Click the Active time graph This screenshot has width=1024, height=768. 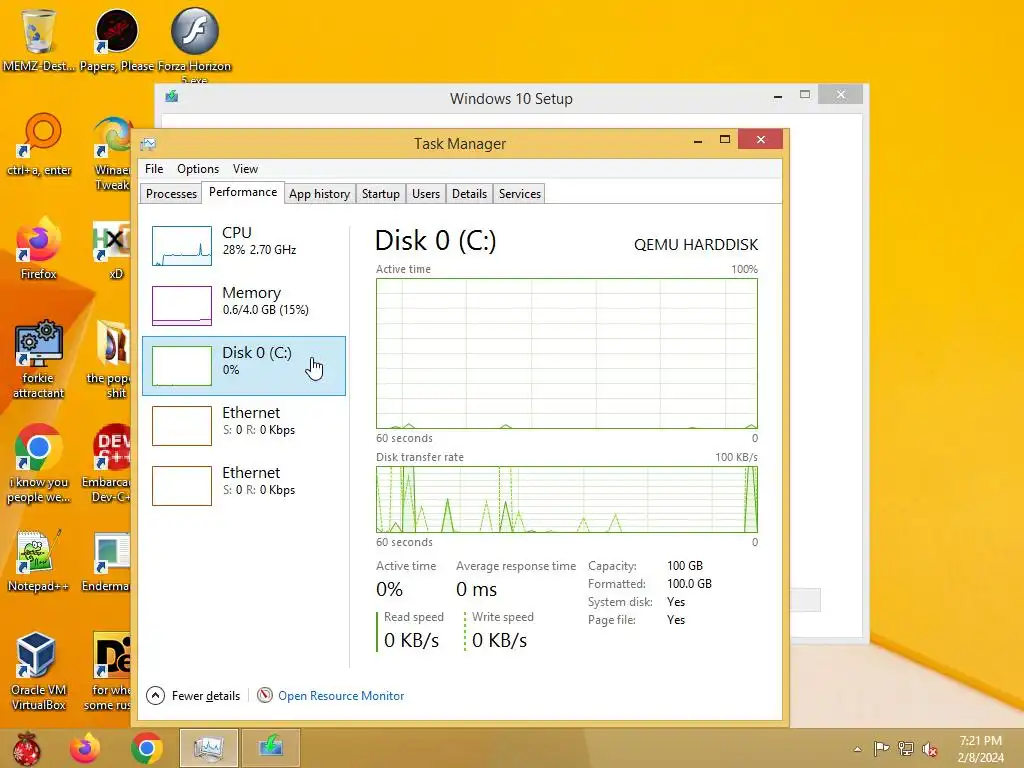(x=567, y=353)
